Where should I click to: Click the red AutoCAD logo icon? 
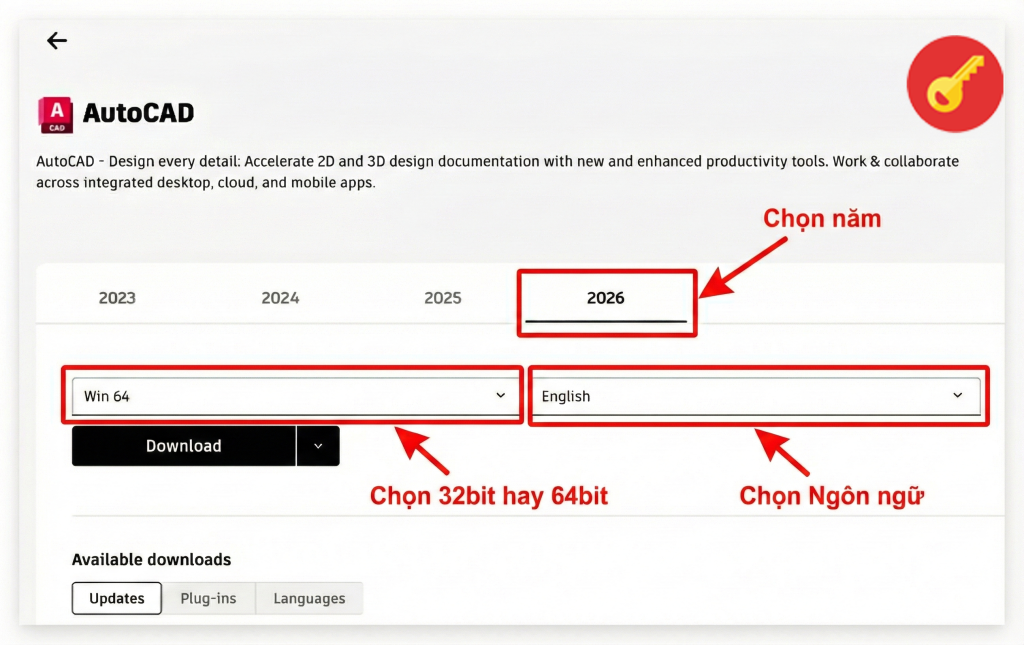pos(55,114)
